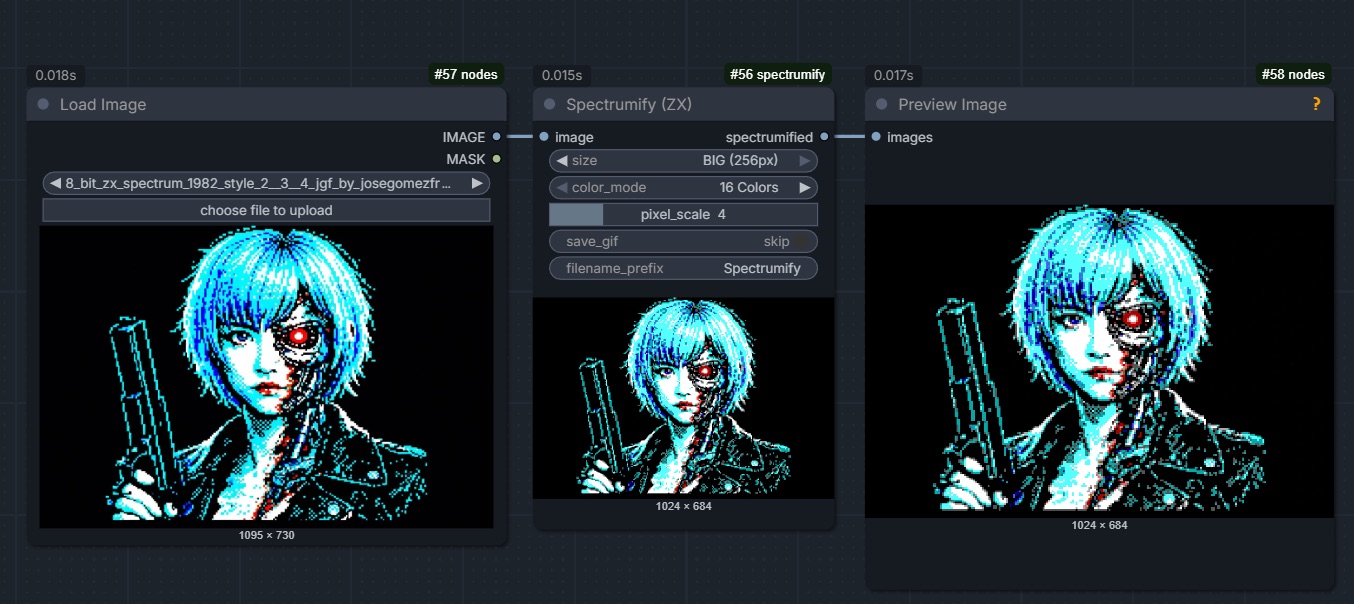The image size is (1354, 604).
Task: Click the #58 nodes badge
Action: 1293,74
